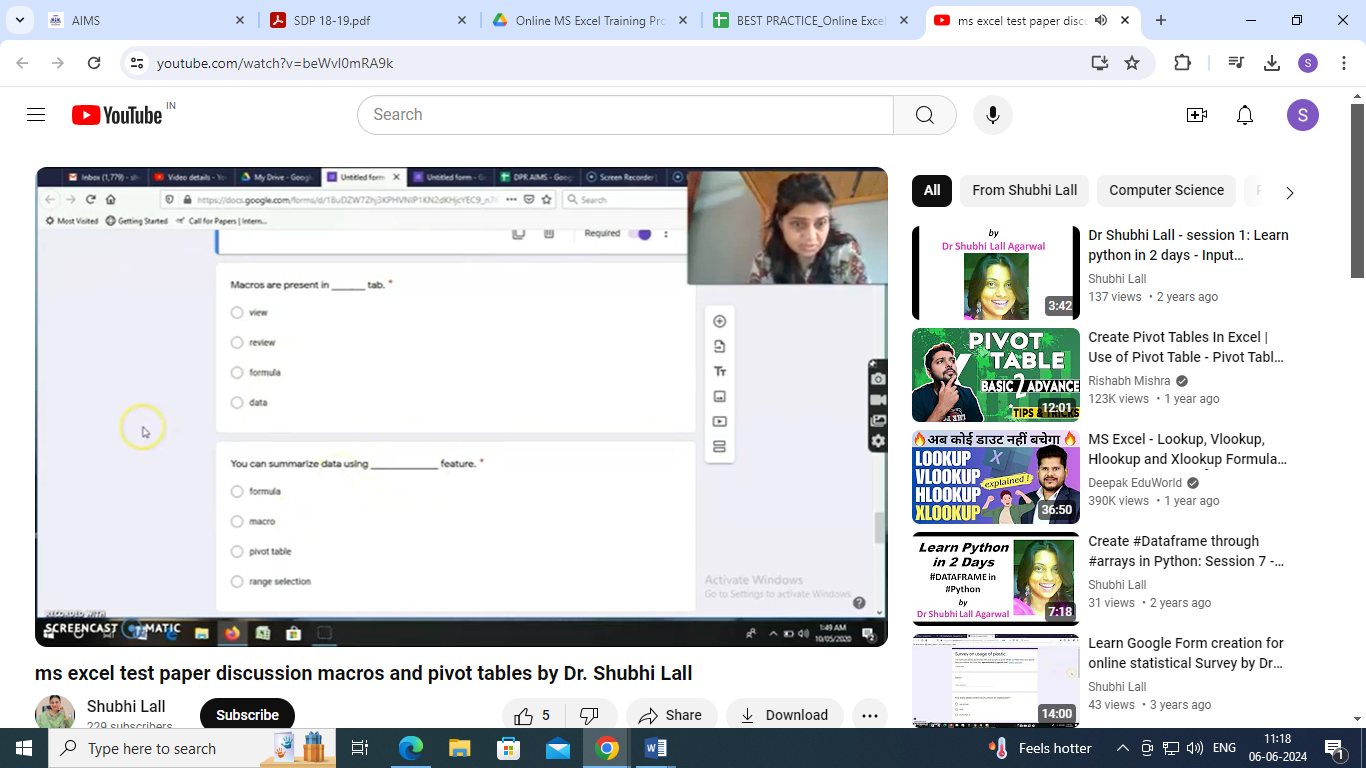
Task: Open Learn Google Form creation video title
Action: pyautogui.click(x=1187, y=653)
